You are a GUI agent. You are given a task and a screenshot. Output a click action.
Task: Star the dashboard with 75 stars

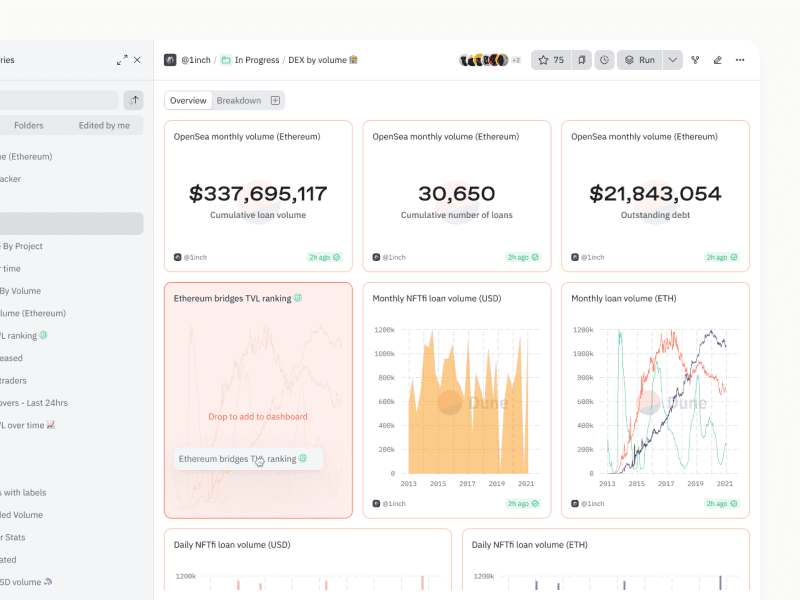pos(551,60)
